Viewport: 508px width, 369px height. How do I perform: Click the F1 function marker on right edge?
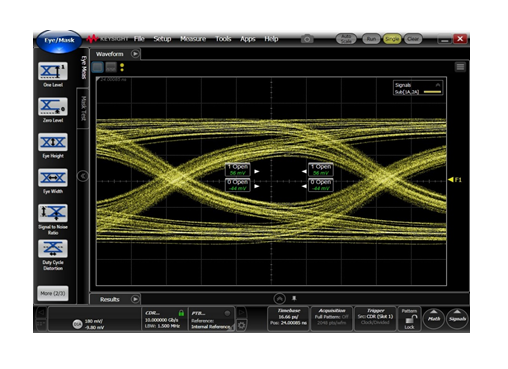pyautogui.click(x=455, y=180)
